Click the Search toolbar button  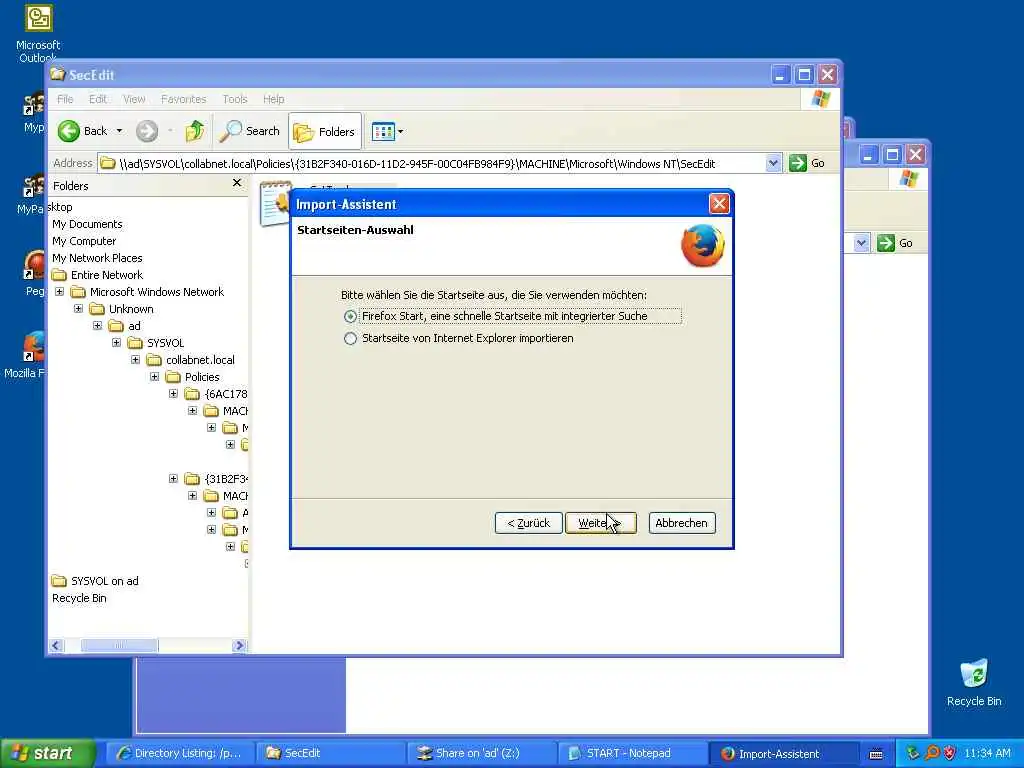coord(249,131)
